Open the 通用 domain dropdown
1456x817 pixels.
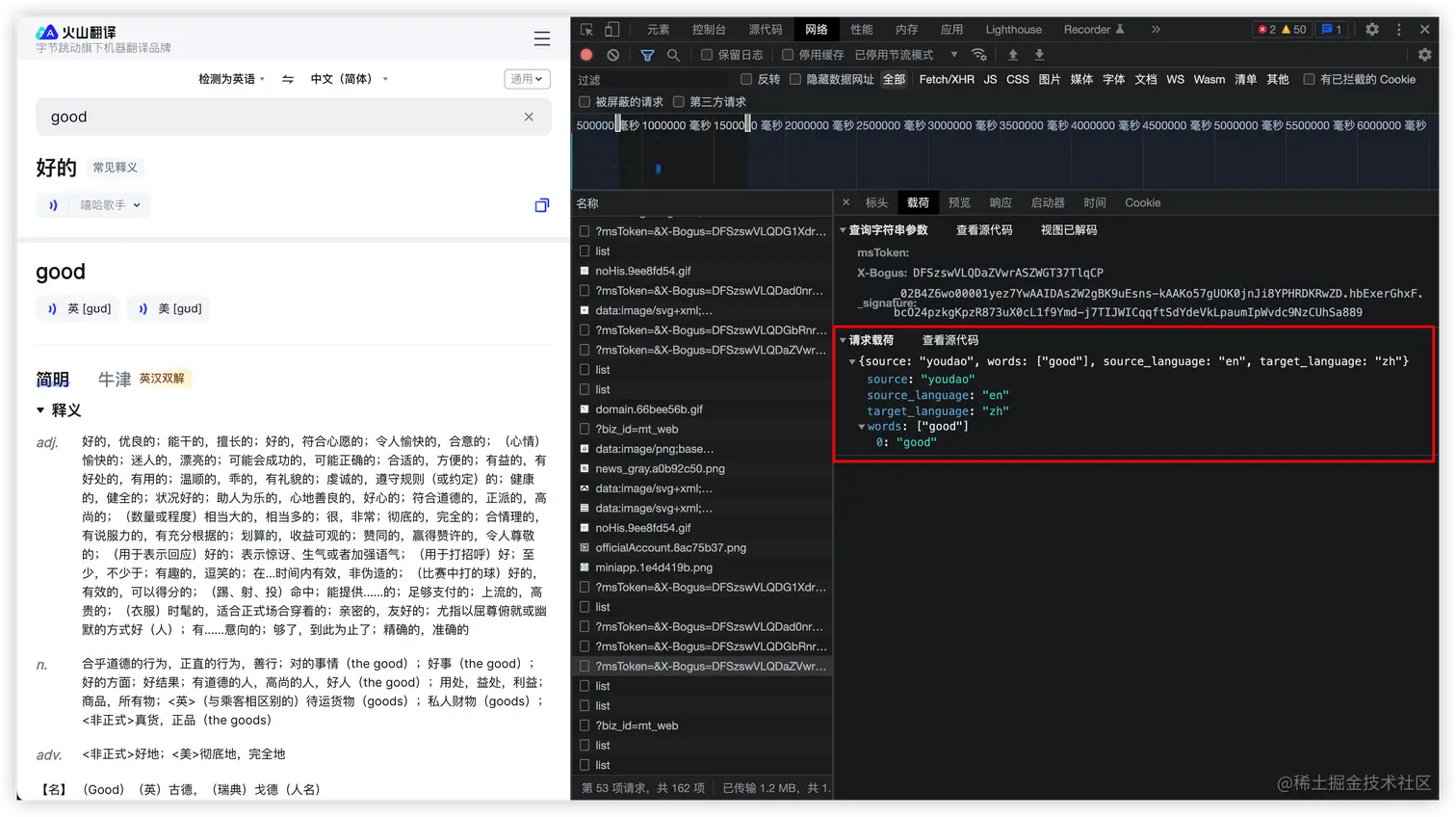527,79
